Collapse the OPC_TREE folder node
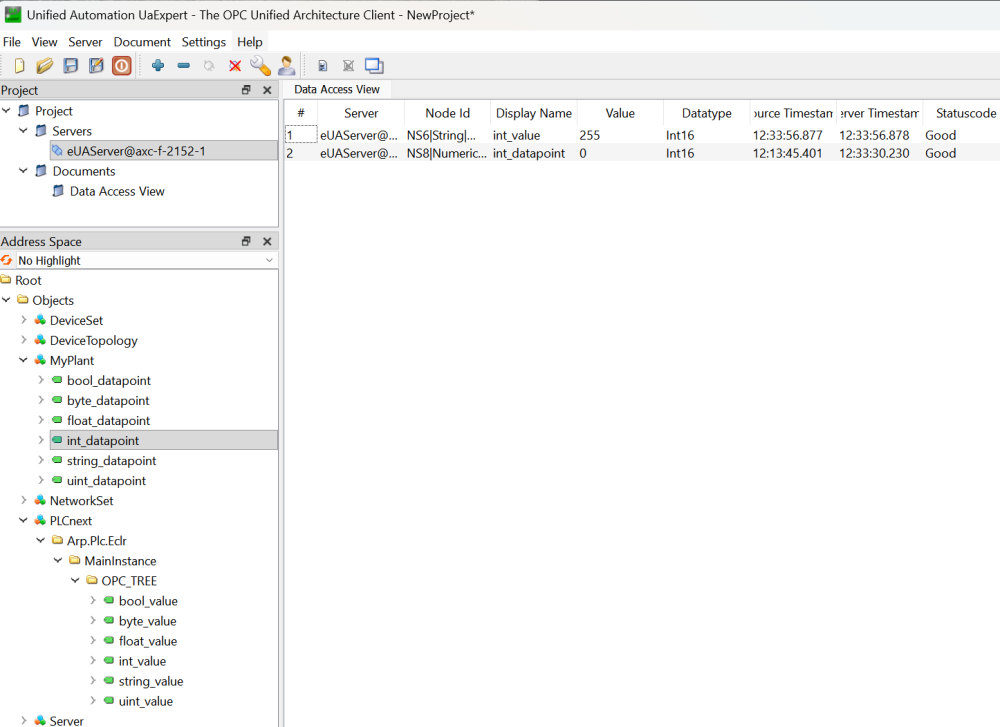1000x727 pixels. pos(75,580)
